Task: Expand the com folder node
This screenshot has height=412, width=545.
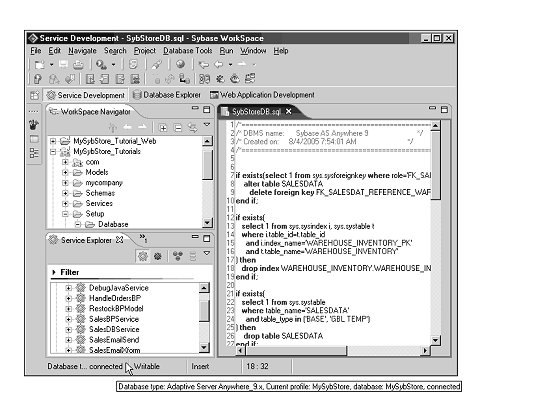Action: (x=65, y=162)
